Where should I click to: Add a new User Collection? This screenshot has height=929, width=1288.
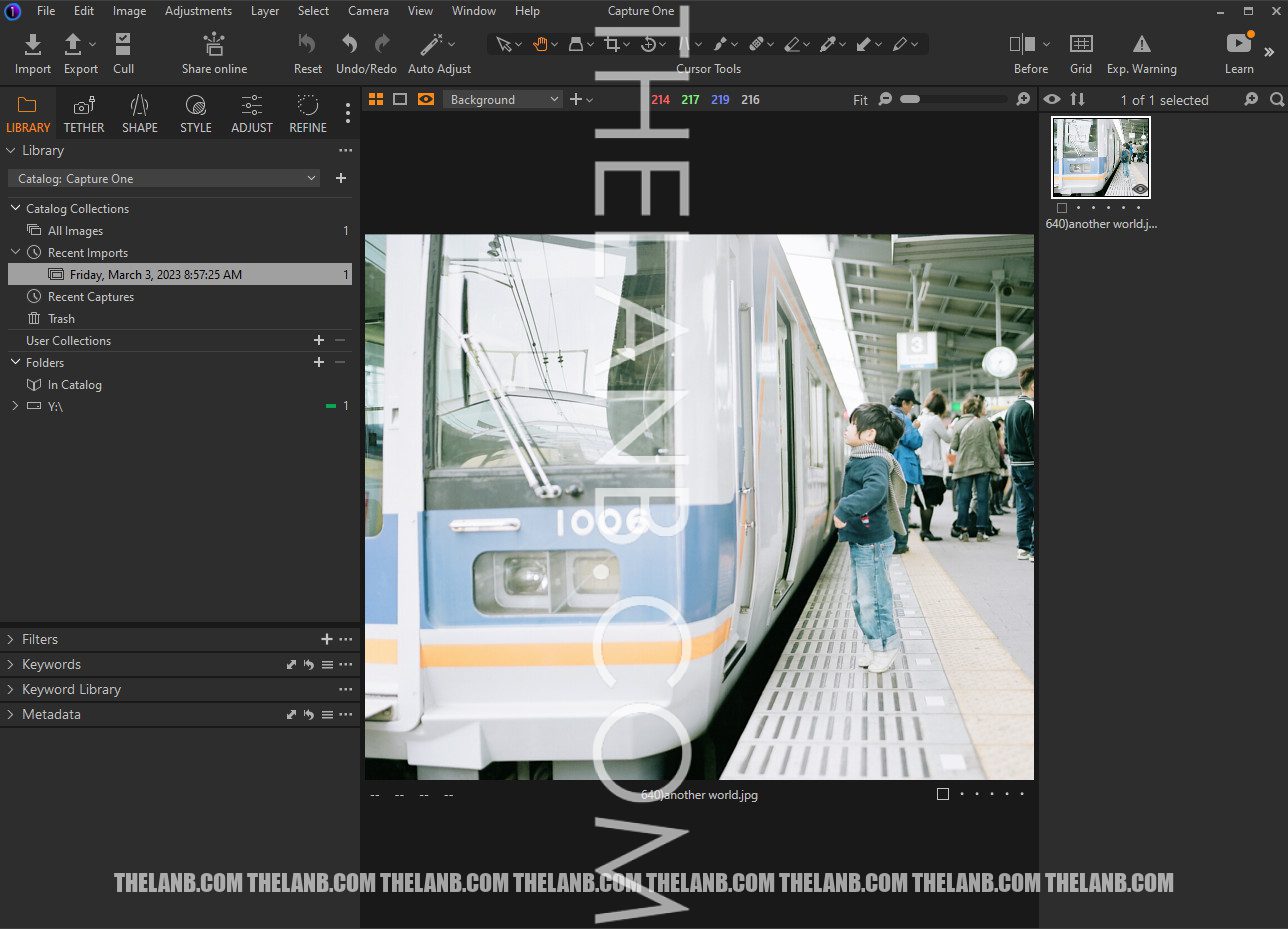pos(319,341)
